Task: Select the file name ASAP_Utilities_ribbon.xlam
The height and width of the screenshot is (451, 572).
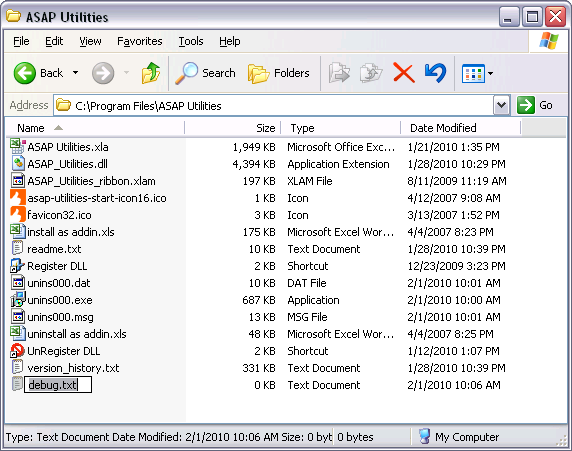Action: pos(92,181)
